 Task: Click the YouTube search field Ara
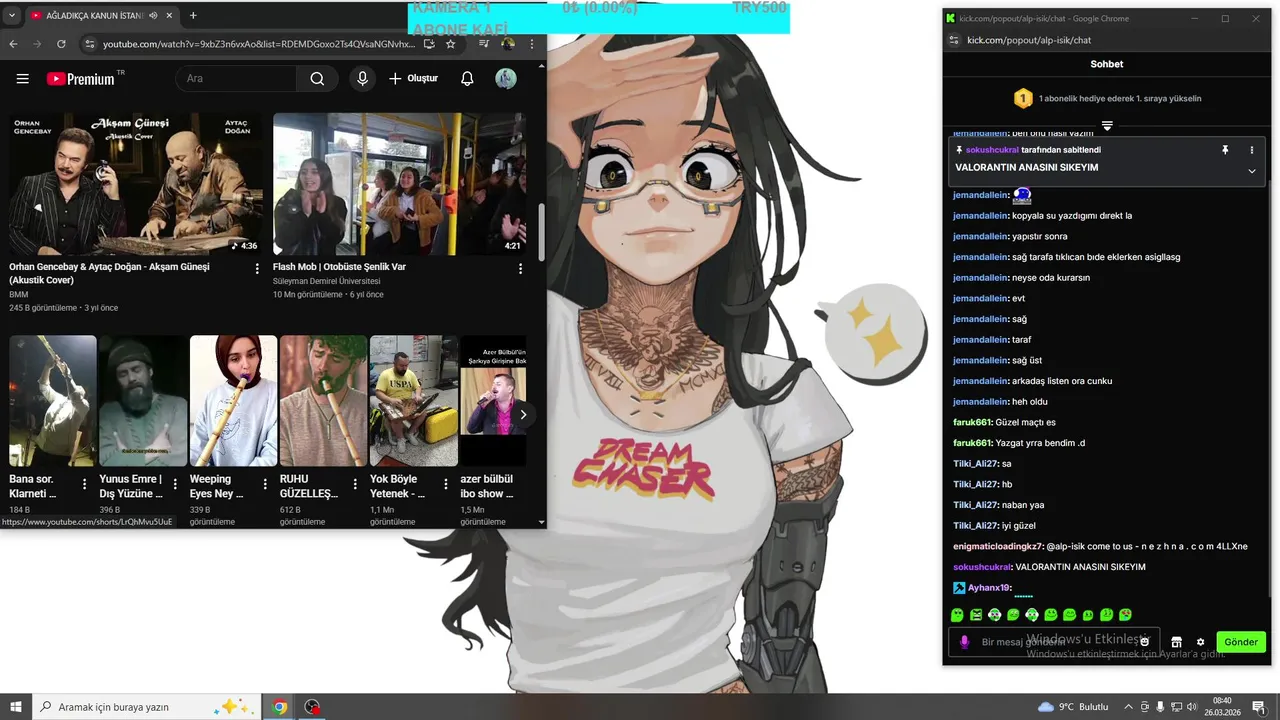tap(235, 79)
